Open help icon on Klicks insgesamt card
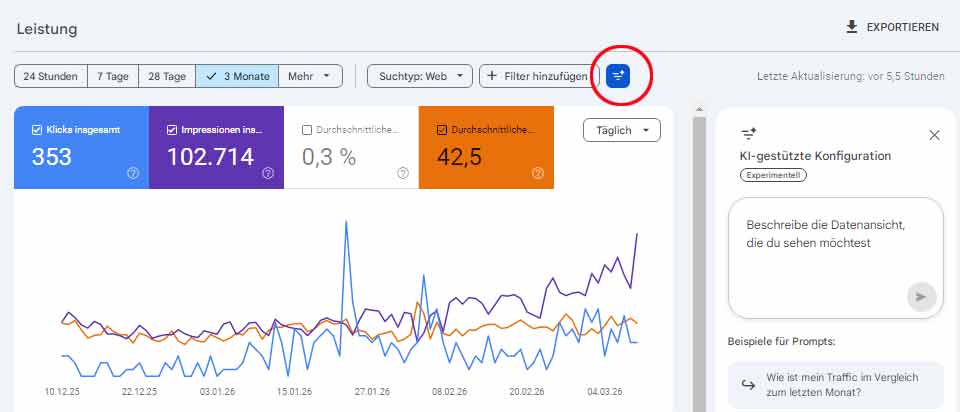Viewport: 960px width, 412px height. click(x=133, y=173)
